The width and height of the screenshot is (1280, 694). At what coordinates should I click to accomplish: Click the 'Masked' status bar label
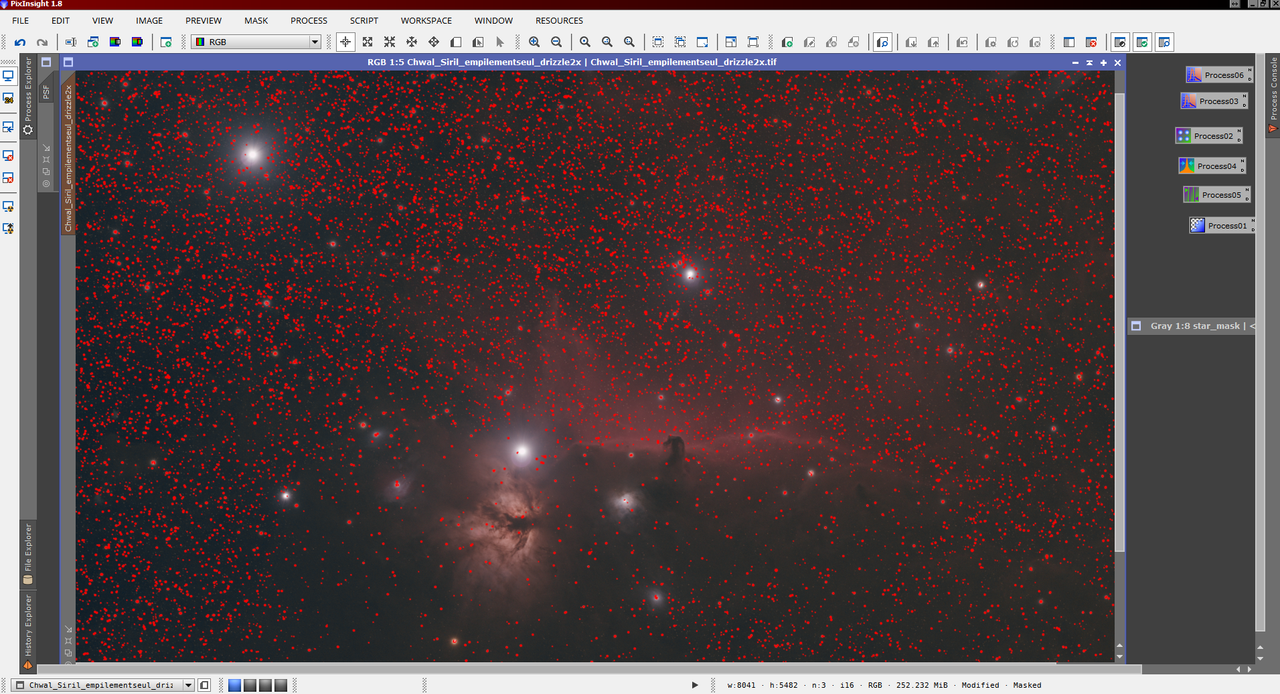pyautogui.click(x=1026, y=685)
